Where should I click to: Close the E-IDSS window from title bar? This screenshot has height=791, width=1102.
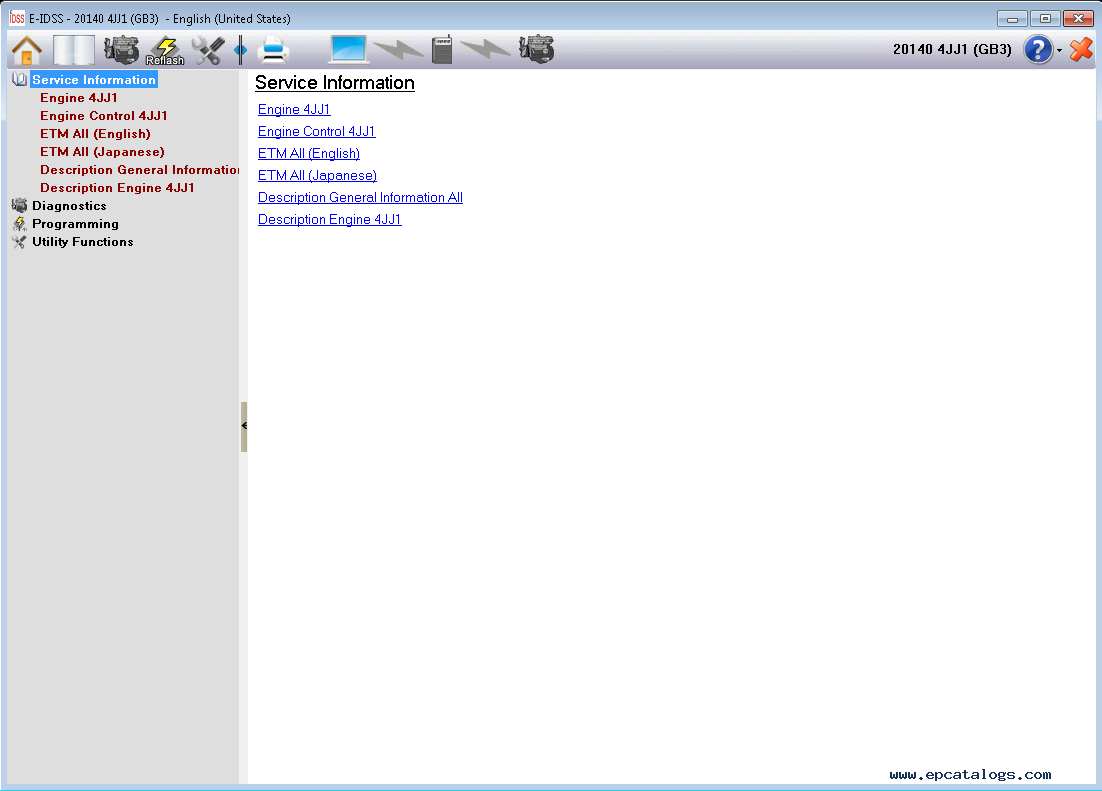[1077, 19]
